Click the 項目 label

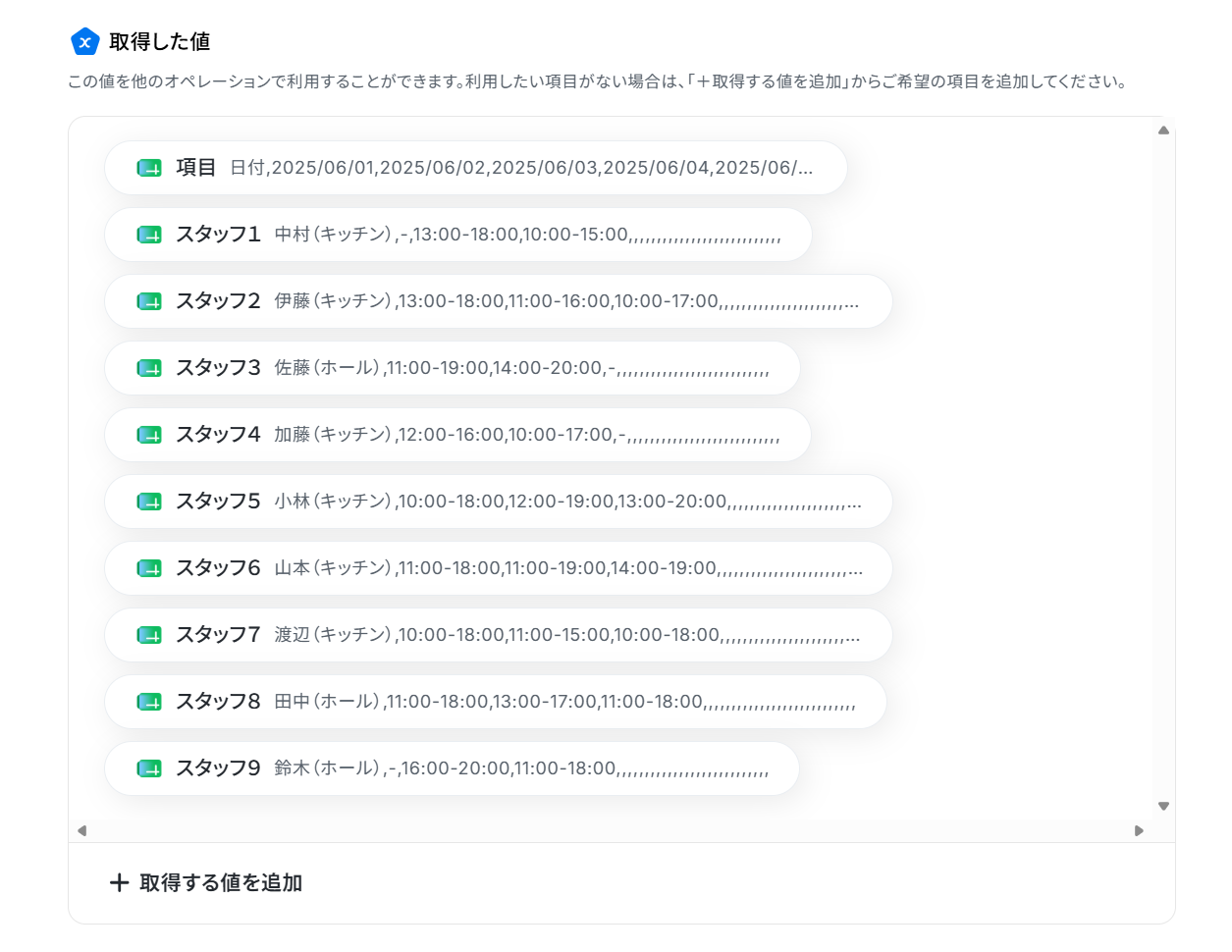coord(196,168)
